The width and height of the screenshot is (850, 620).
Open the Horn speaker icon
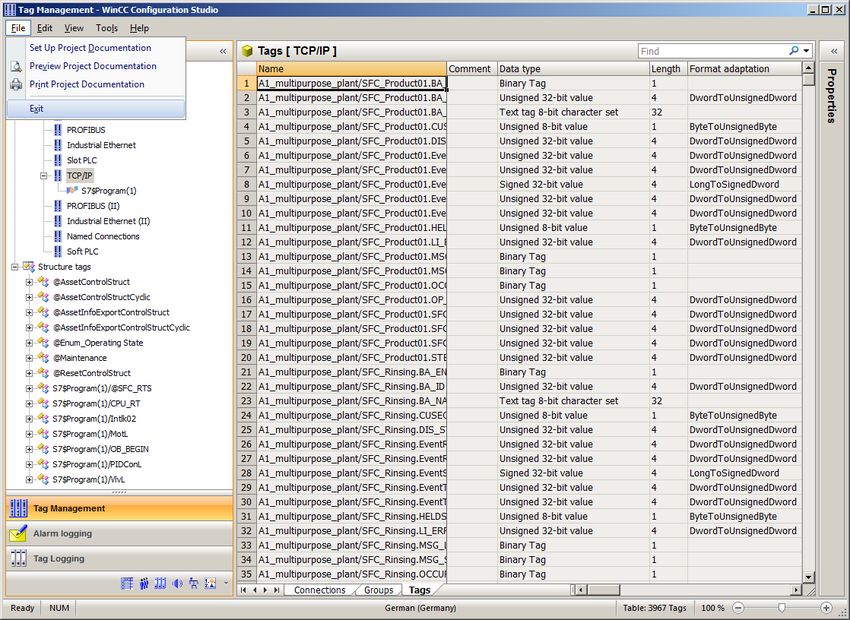pyautogui.click(x=177, y=583)
